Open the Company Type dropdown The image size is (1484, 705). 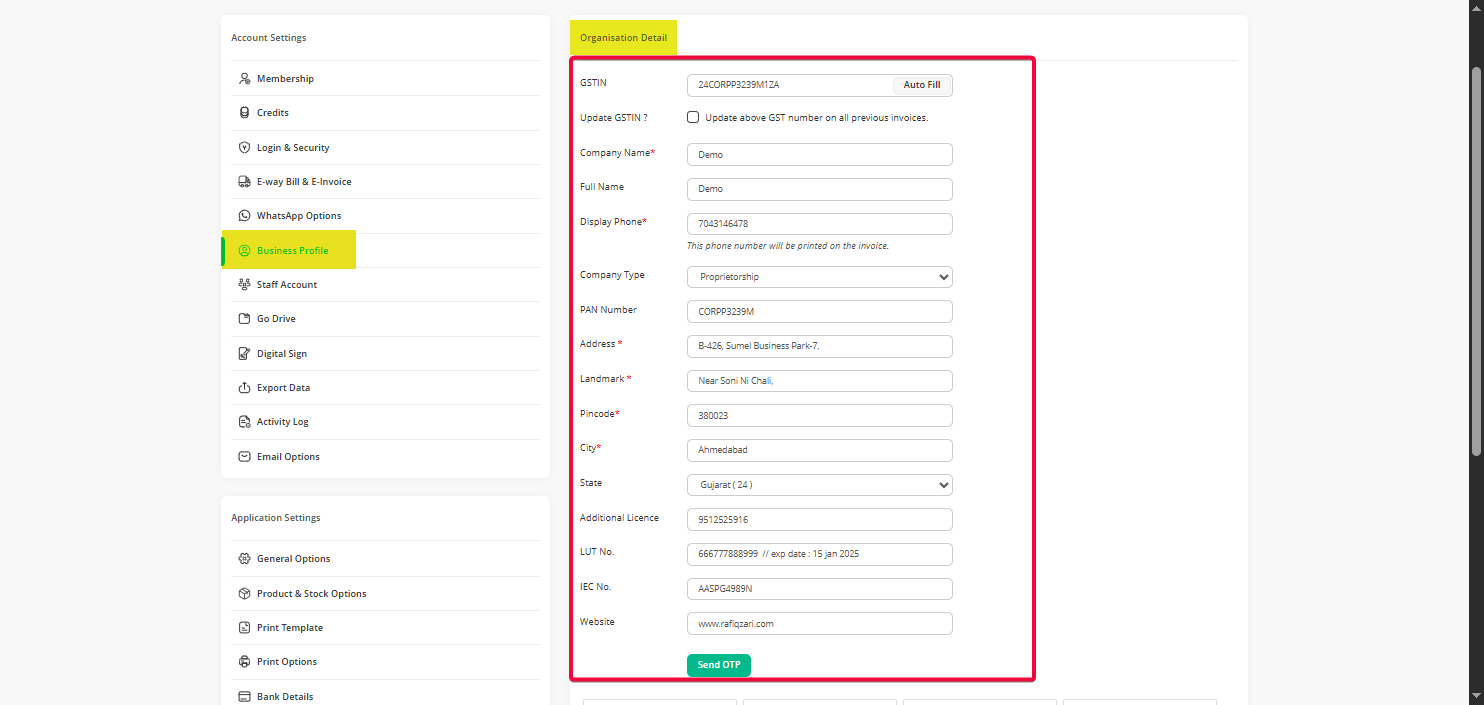coord(819,277)
